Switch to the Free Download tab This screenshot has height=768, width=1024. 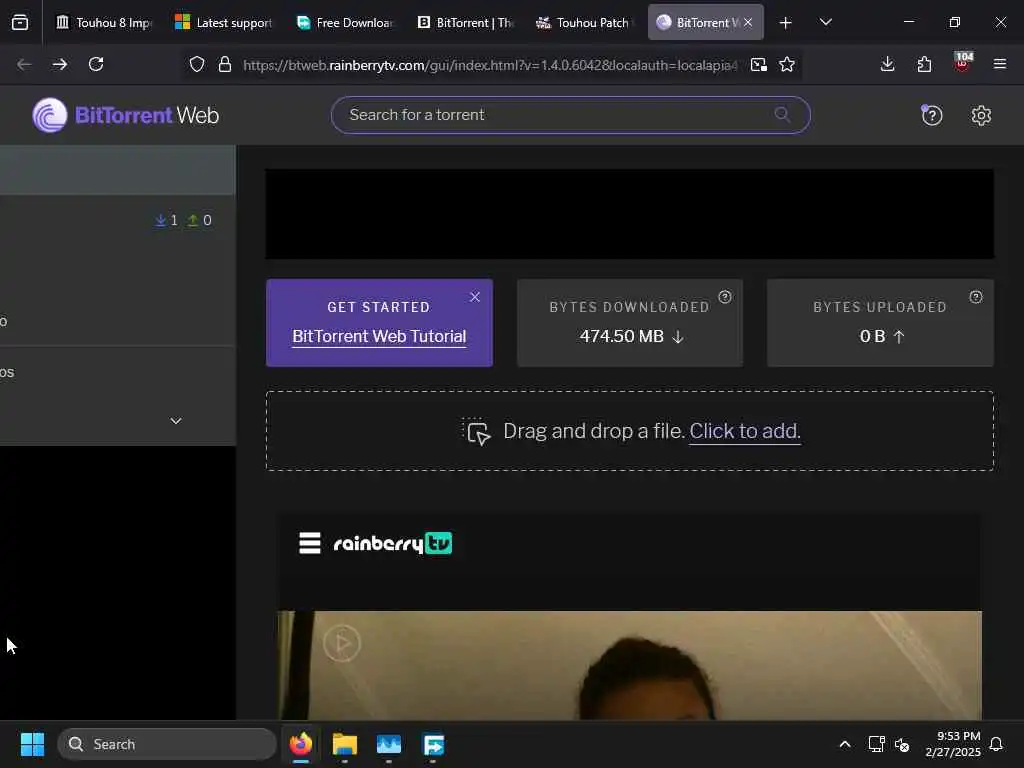click(x=345, y=22)
